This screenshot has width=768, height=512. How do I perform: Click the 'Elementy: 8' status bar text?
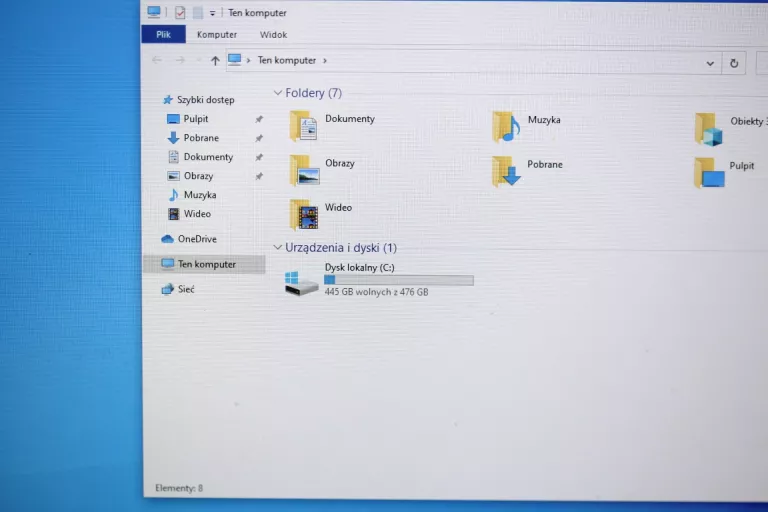[x=179, y=488]
